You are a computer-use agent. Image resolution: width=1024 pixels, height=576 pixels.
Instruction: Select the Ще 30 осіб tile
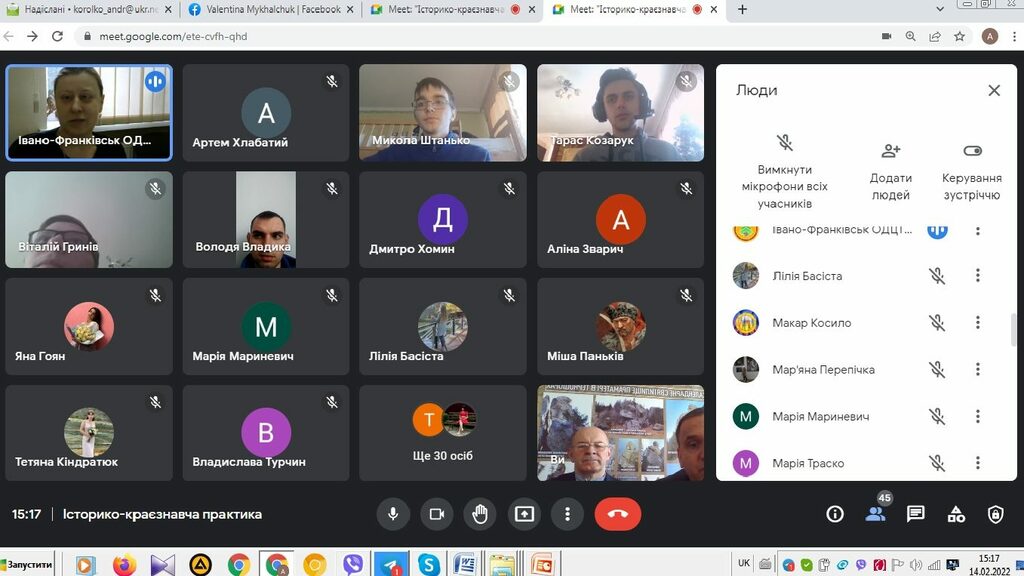pos(443,433)
